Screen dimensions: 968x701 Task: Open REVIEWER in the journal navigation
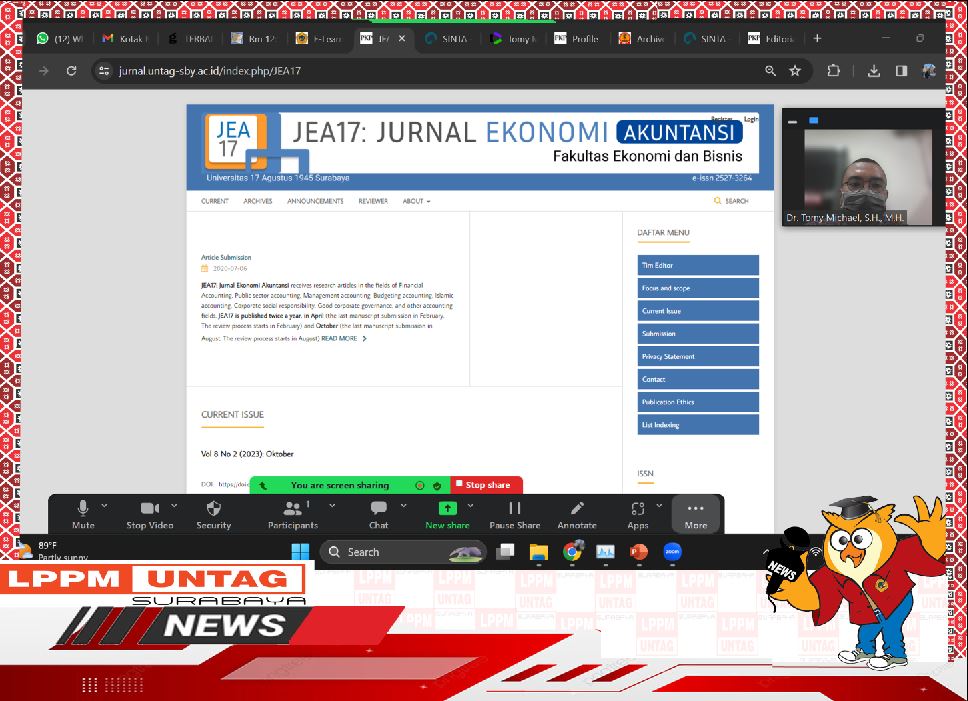click(x=373, y=201)
